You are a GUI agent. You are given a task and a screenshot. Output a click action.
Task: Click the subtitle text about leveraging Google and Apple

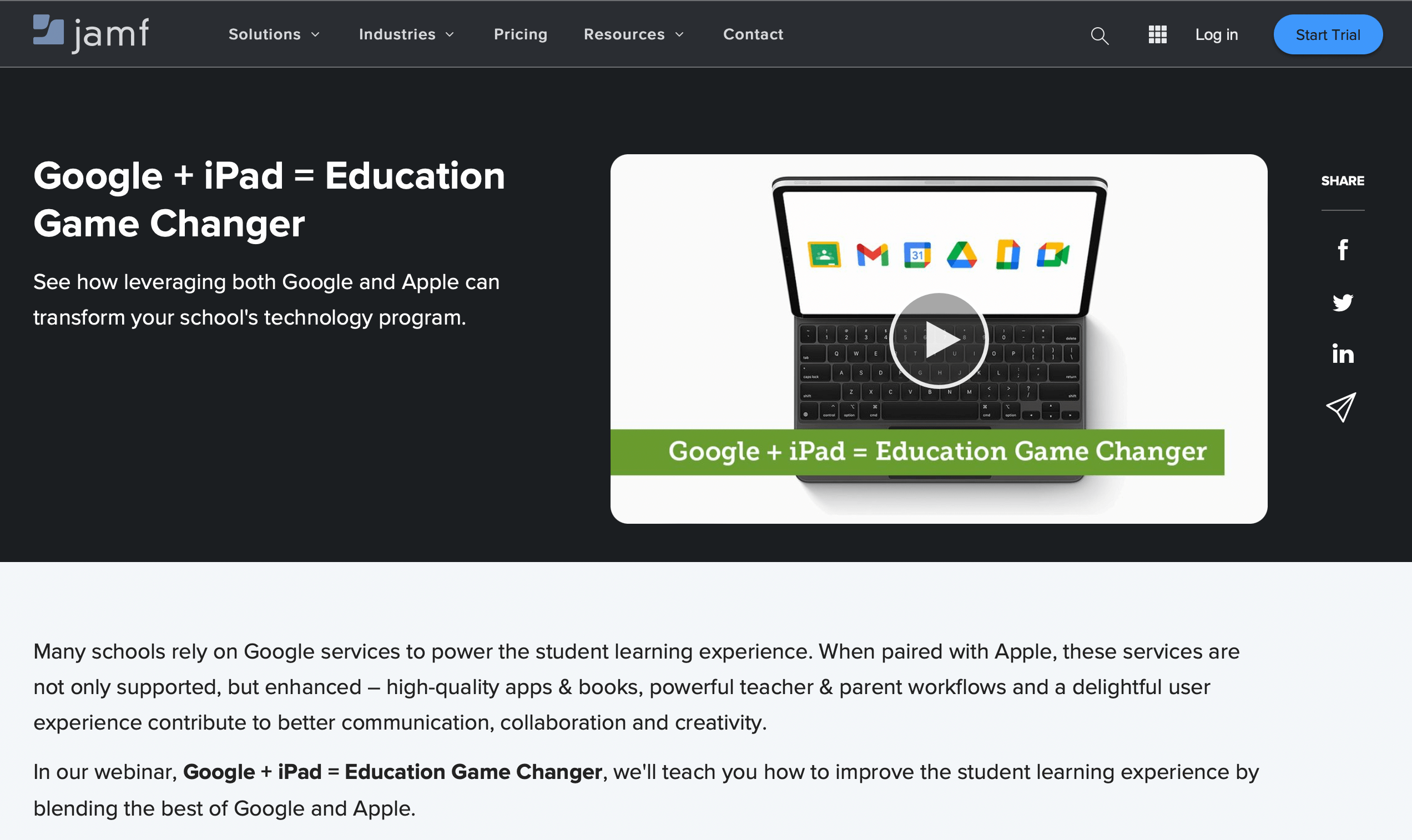[266, 300]
